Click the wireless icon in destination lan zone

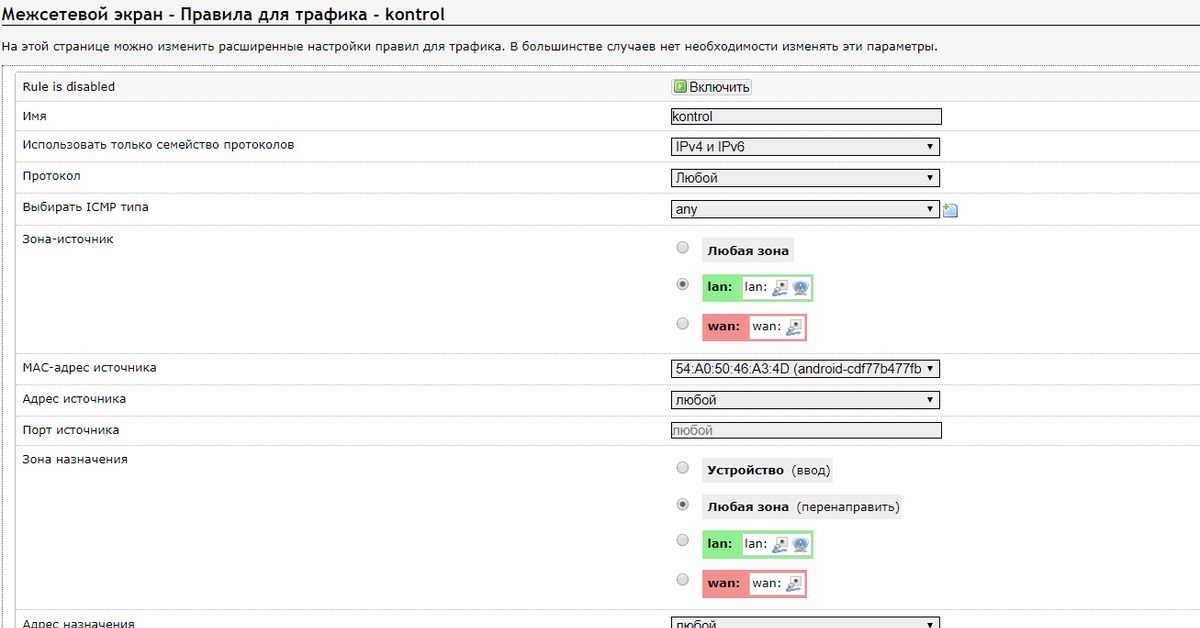click(x=800, y=545)
